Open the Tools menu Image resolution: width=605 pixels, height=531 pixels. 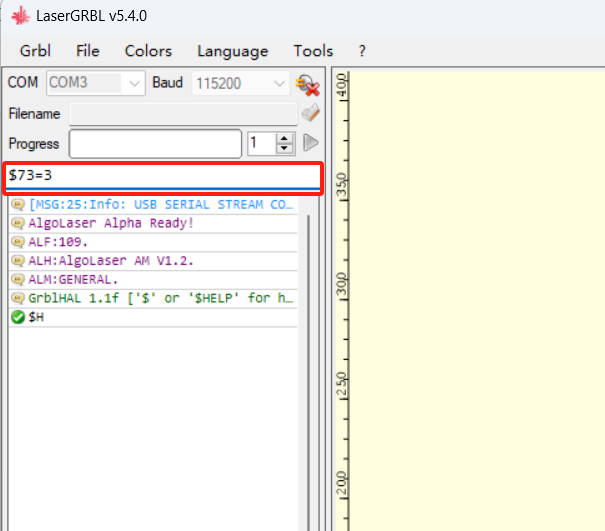[x=313, y=51]
